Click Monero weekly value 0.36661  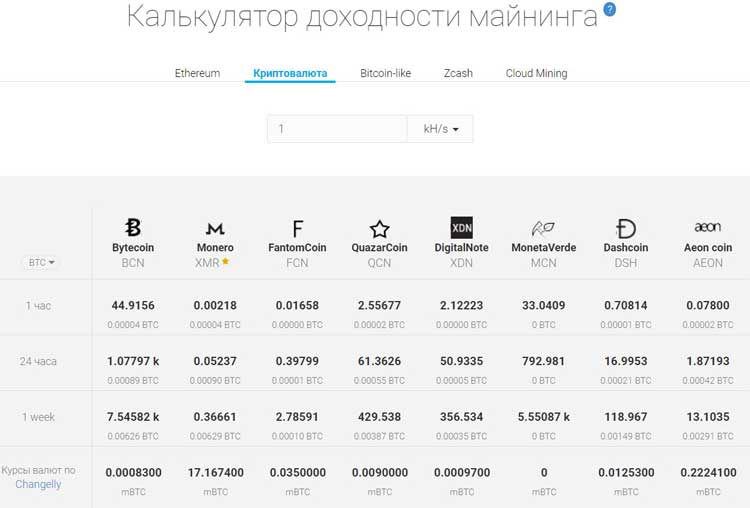pos(215,417)
